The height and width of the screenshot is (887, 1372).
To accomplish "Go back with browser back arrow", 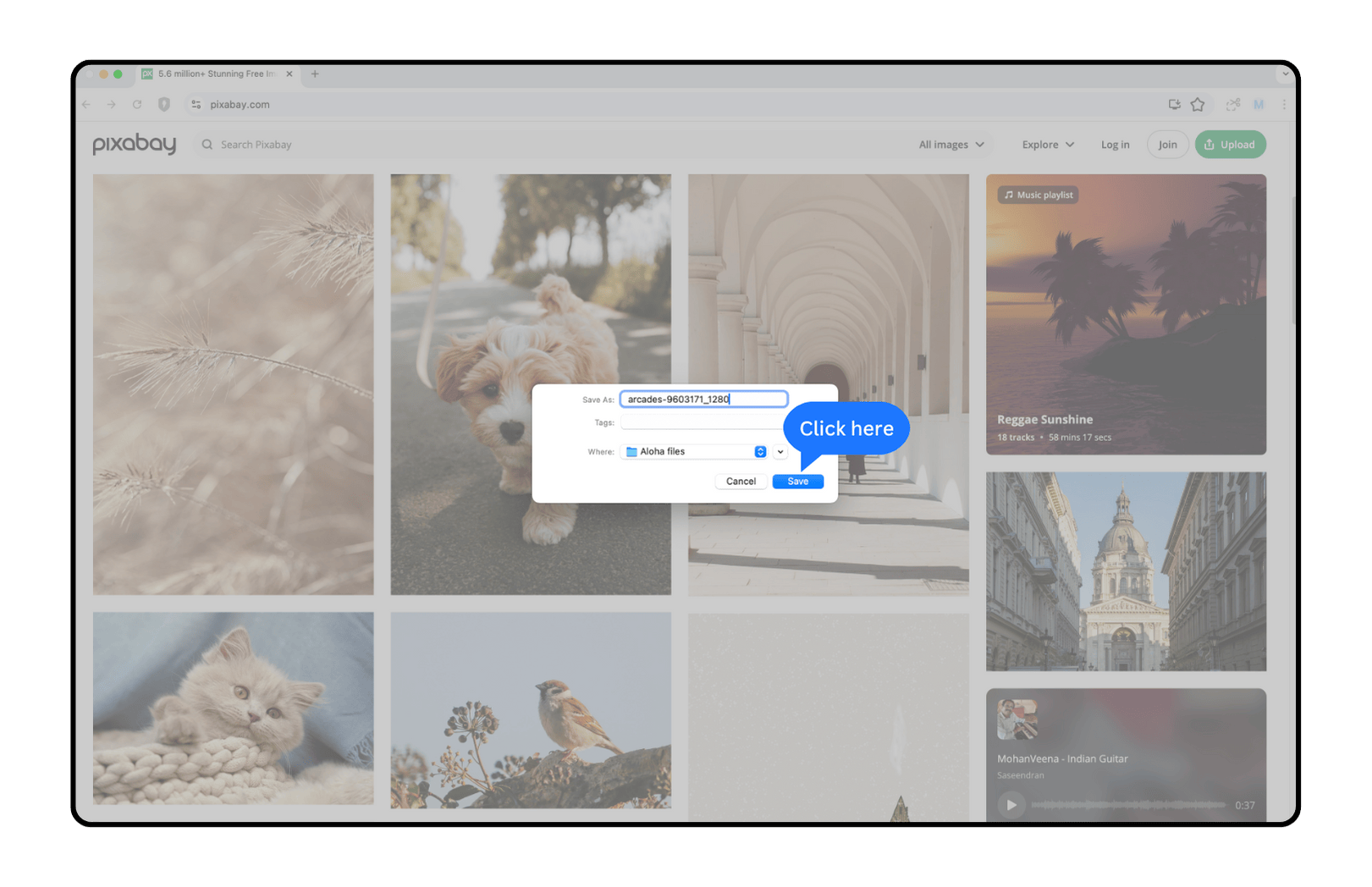I will pyautogui.click(x=86, y=104).
